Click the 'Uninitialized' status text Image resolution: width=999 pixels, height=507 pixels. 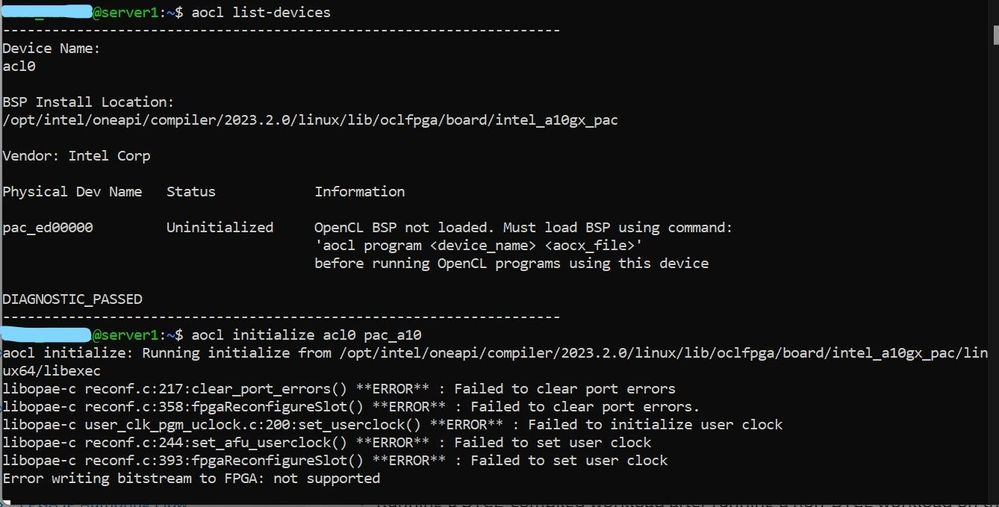[220, 227]
